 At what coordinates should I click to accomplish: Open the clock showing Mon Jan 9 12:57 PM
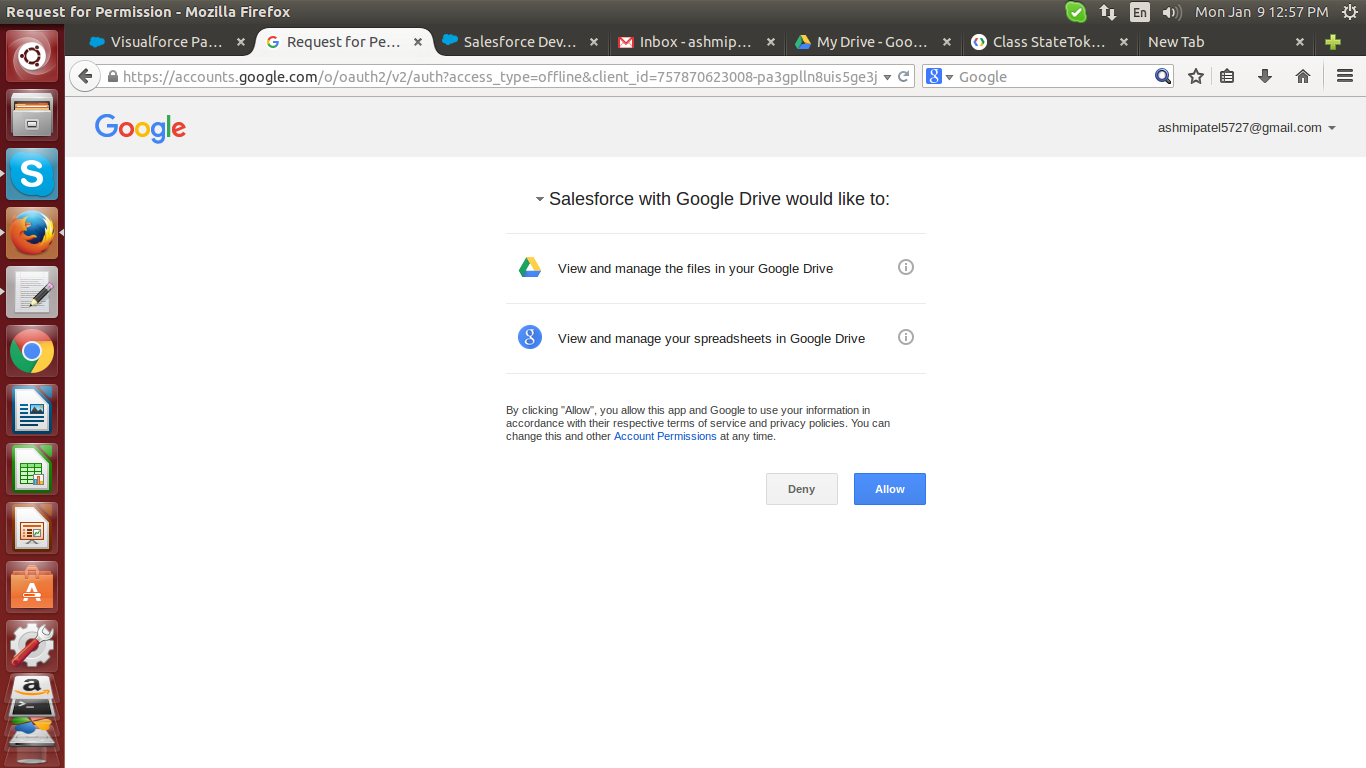point(1262,12)
